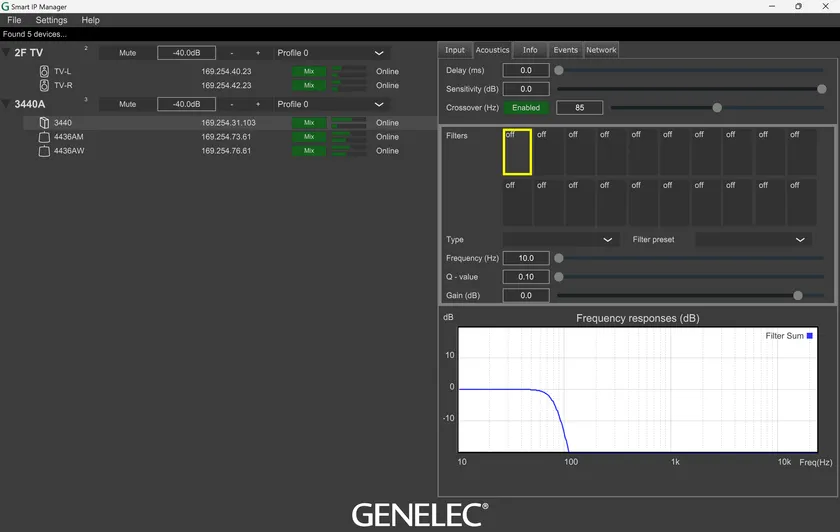Collapse the 3440A group tree
Viewport: 840px width, 532px height.
tap(7, 104)
